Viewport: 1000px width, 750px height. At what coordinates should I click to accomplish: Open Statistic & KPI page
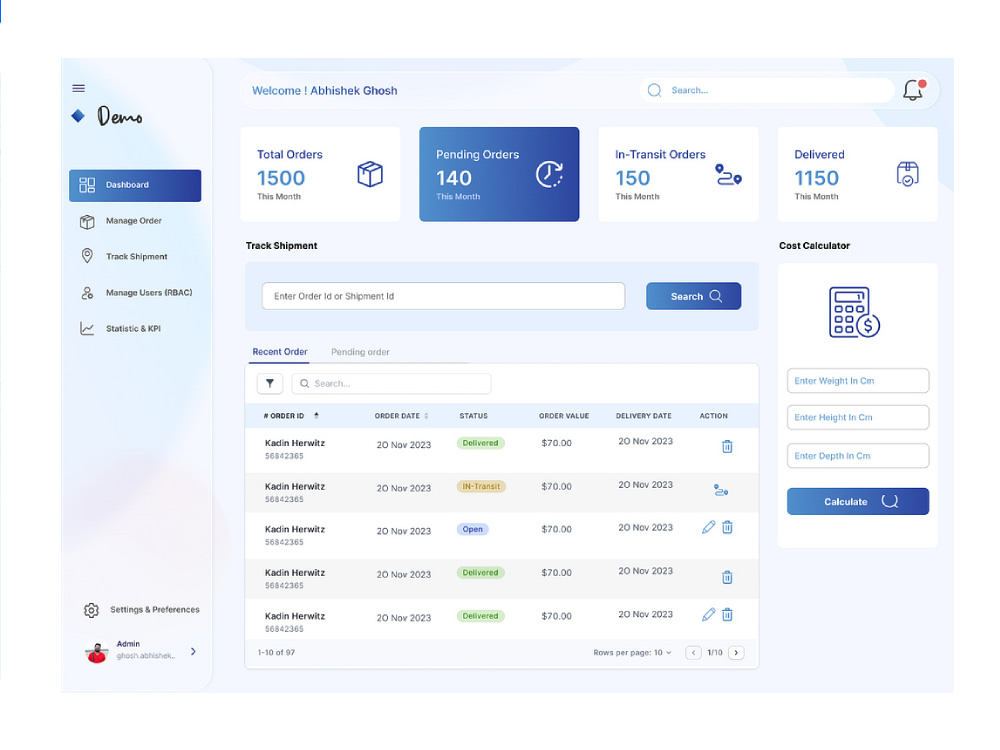[x=135, y=328]
